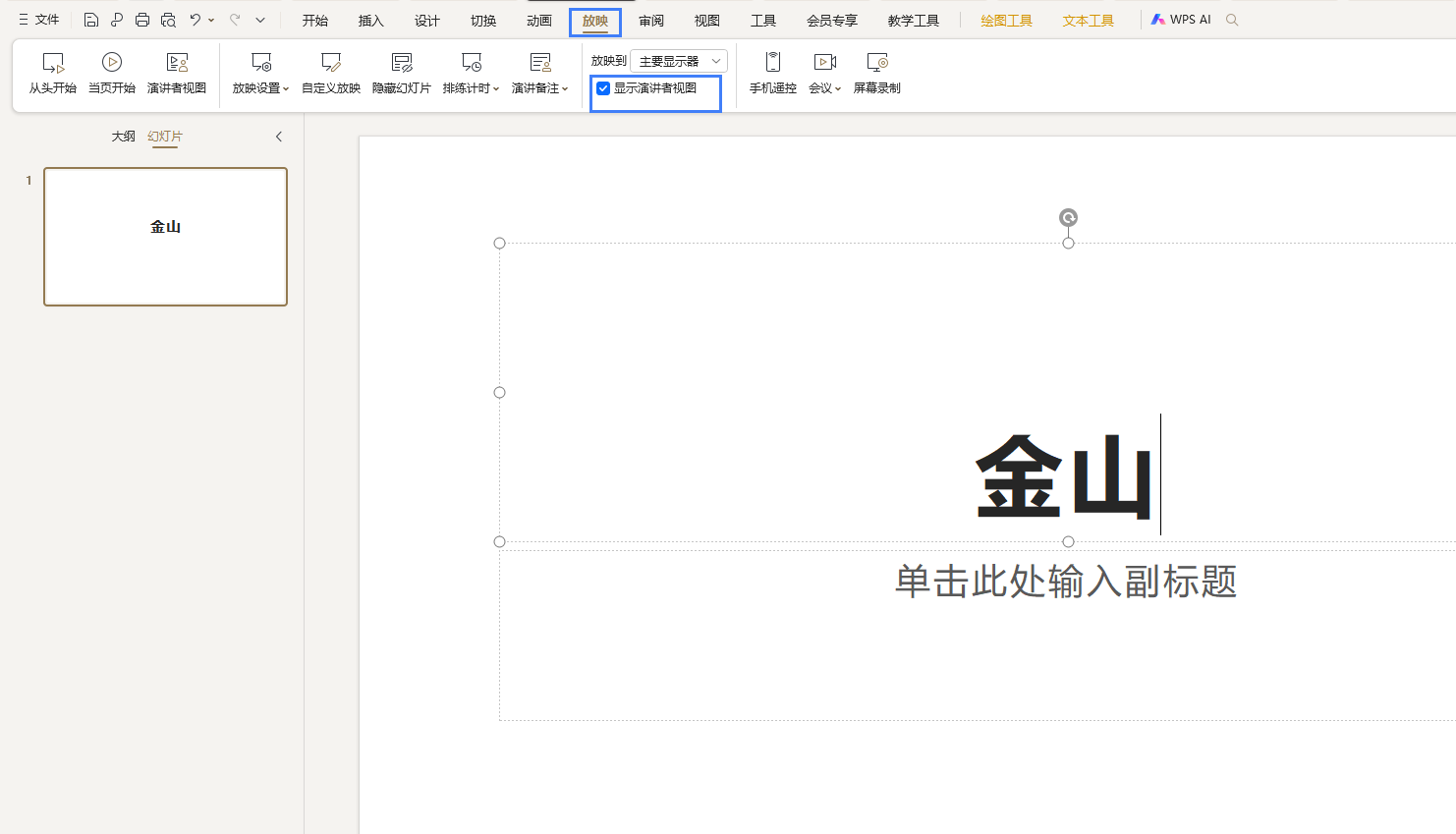
Task: Expand 演讲备注 dropdown arrow
Action: tap(565, 88)
